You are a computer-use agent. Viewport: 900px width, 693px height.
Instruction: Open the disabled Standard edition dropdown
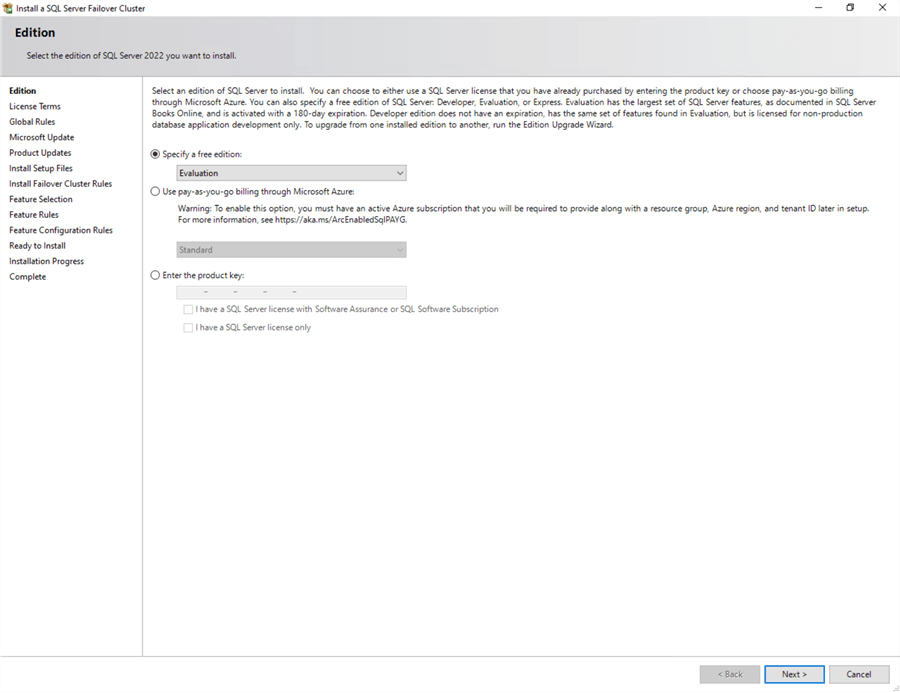291,250
